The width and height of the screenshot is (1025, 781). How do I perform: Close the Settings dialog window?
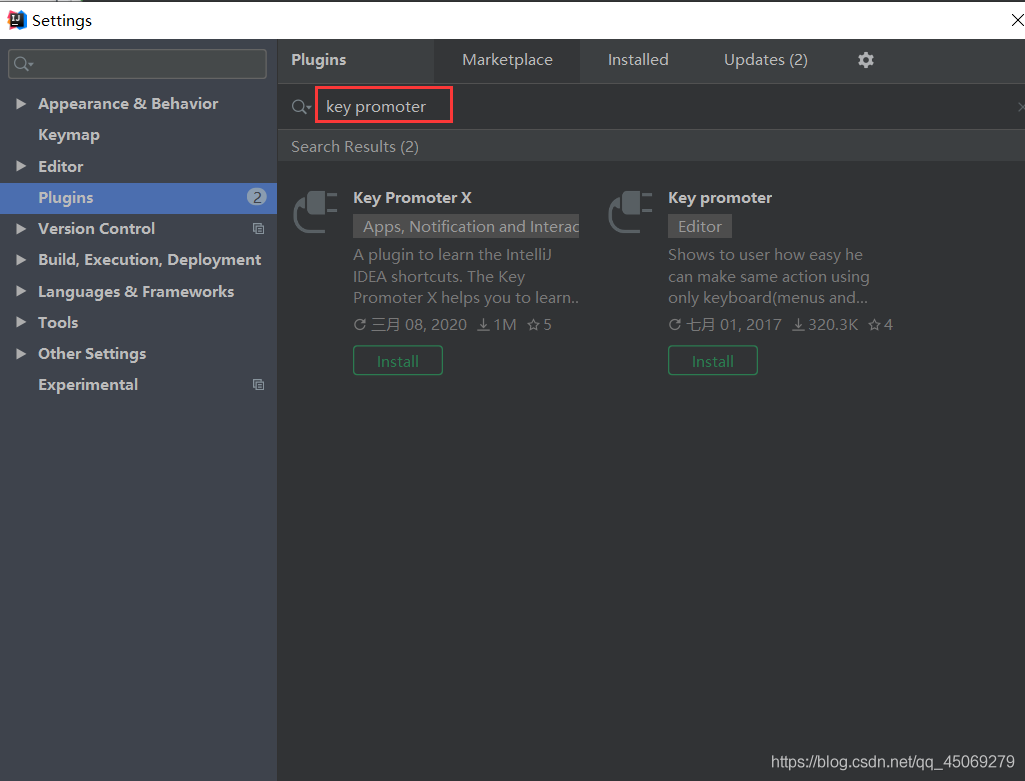click(1017, 20)
